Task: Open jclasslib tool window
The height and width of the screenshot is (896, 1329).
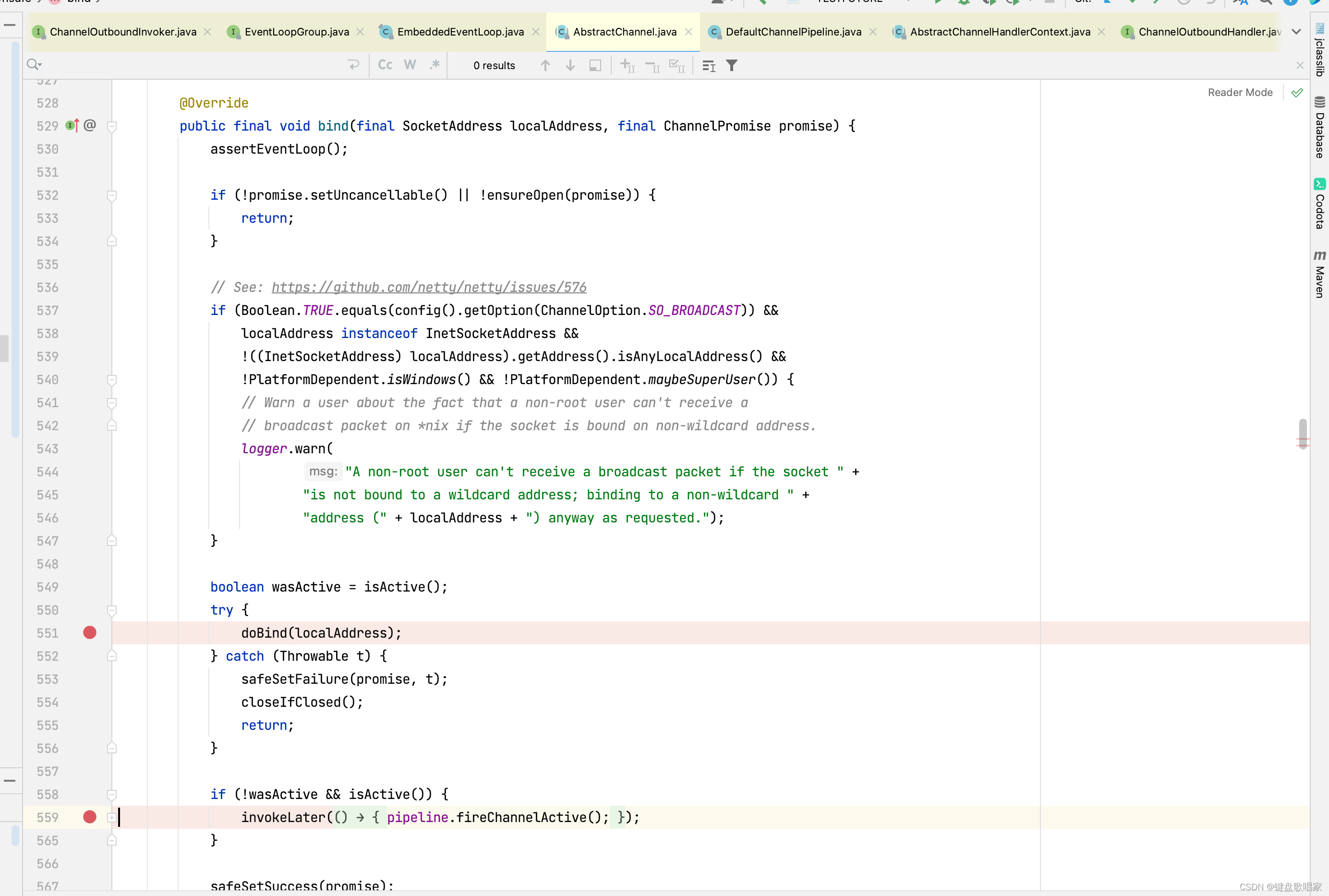Action: tap(1319, 50)
